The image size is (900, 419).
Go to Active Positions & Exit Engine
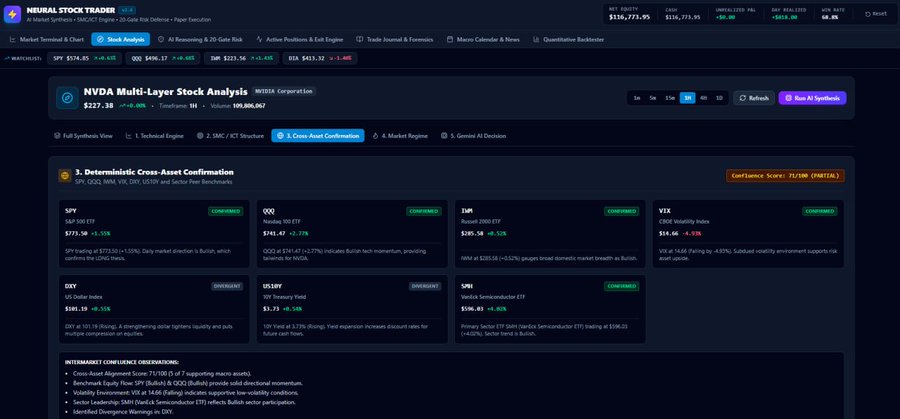point(300,40)
